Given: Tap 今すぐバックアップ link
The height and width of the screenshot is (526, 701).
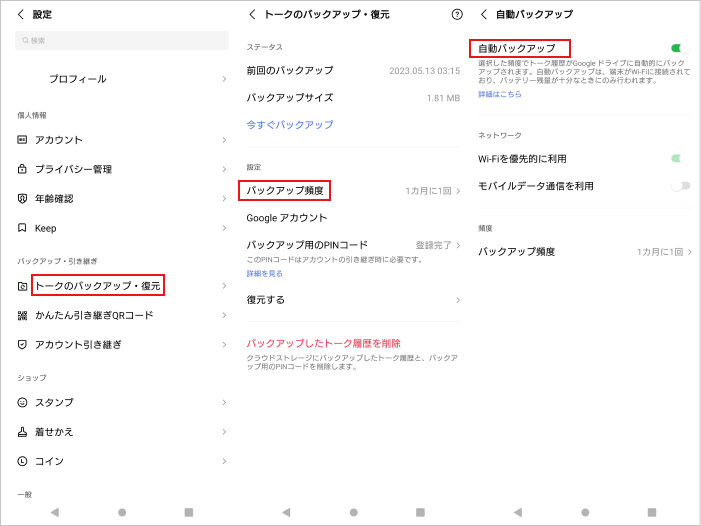Looking at the screenshot, I should tap(290, 125).
